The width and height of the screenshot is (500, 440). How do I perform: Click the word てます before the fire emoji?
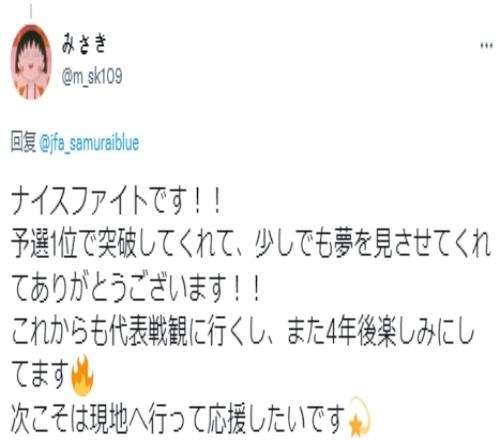(x=40, y=375)
